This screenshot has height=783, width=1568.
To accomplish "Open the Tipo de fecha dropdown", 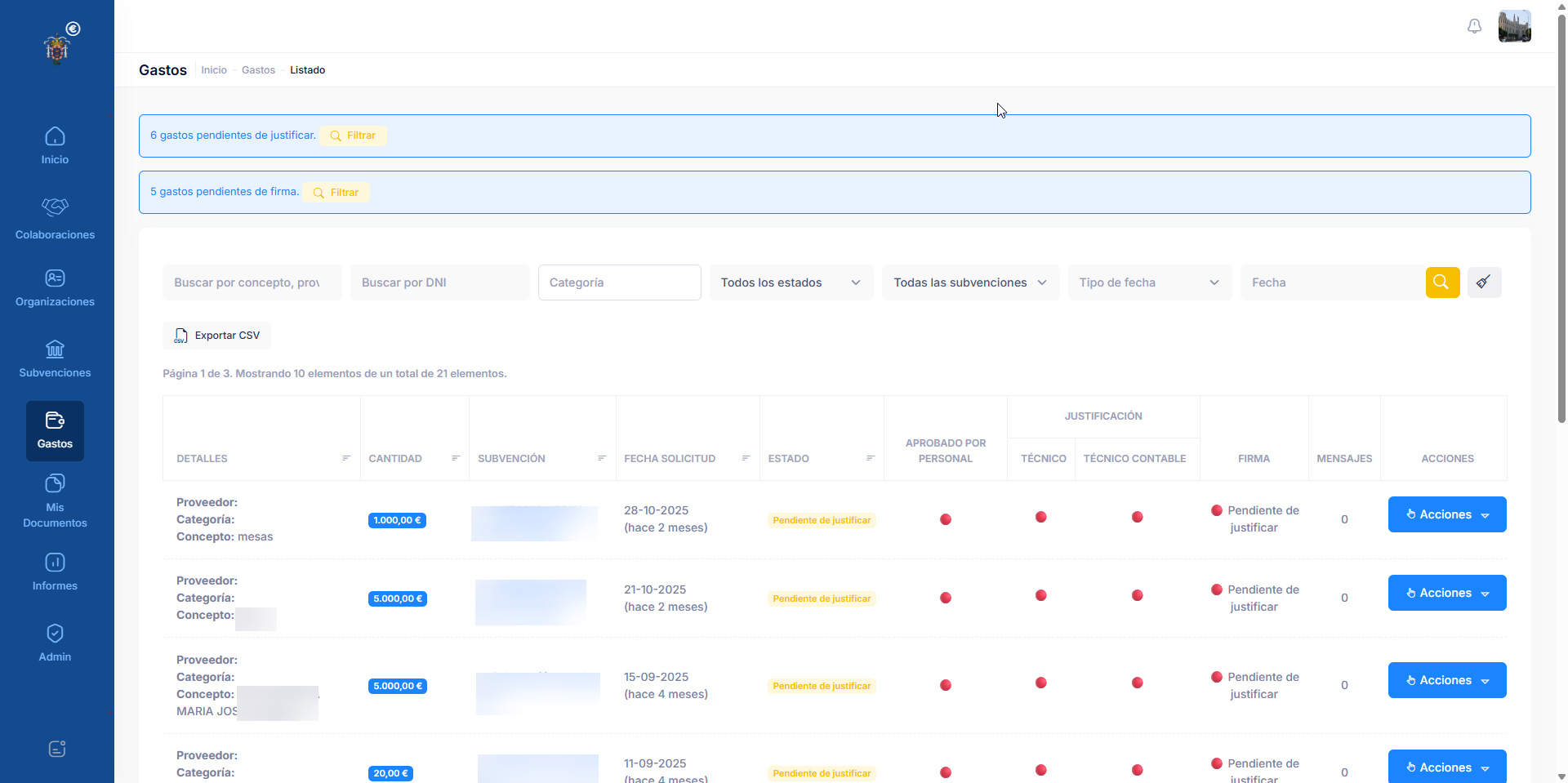I will 1149,283.
